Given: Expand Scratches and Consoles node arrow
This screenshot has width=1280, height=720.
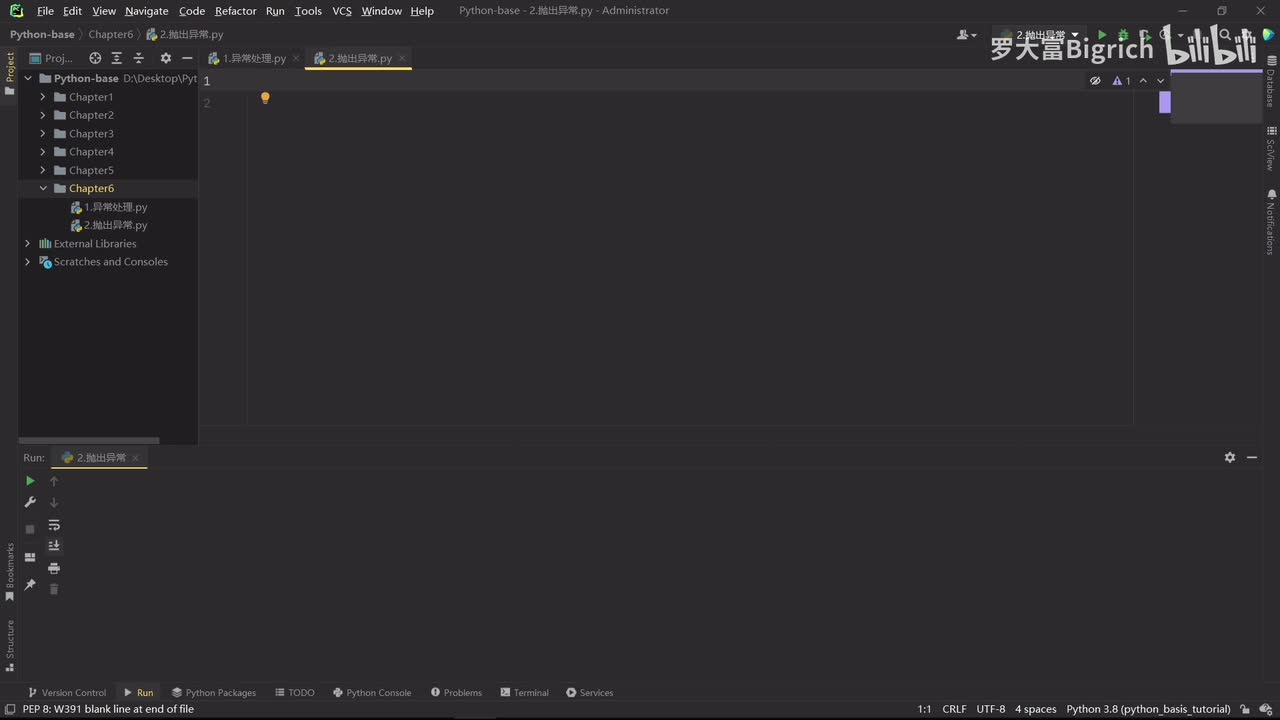Looking at the screenshot, I should (x=28, y=262).
